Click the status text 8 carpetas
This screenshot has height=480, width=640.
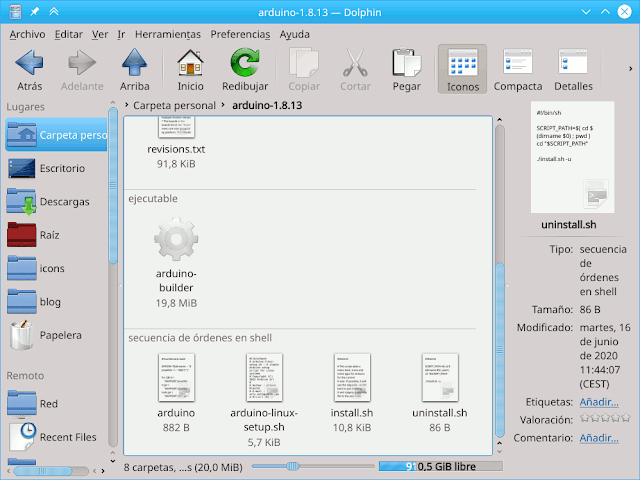183,467
